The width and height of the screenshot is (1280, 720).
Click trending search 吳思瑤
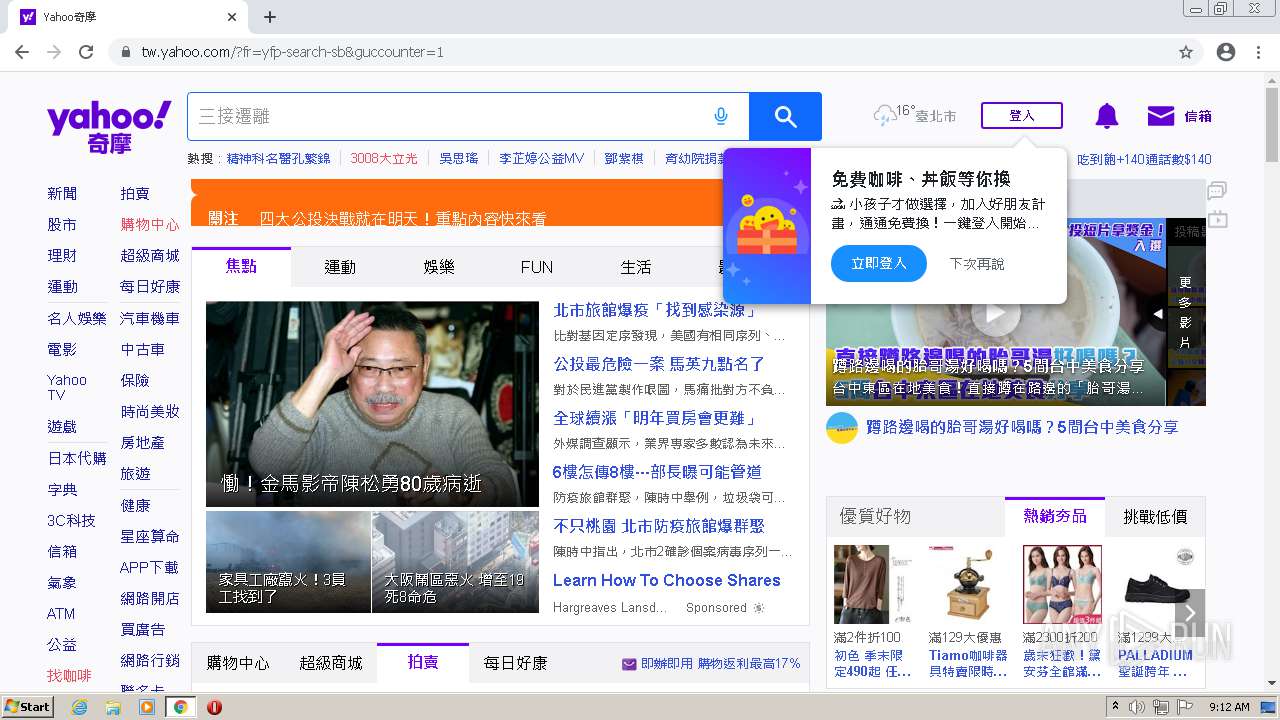459,159
